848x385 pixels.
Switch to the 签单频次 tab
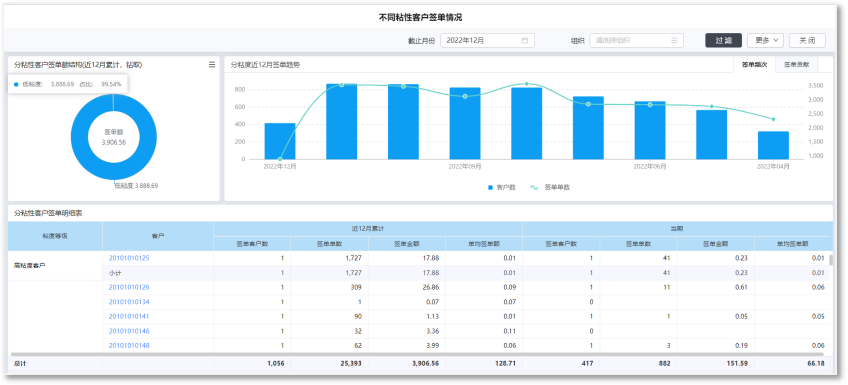pyautogui.click(x=754, y=64)
